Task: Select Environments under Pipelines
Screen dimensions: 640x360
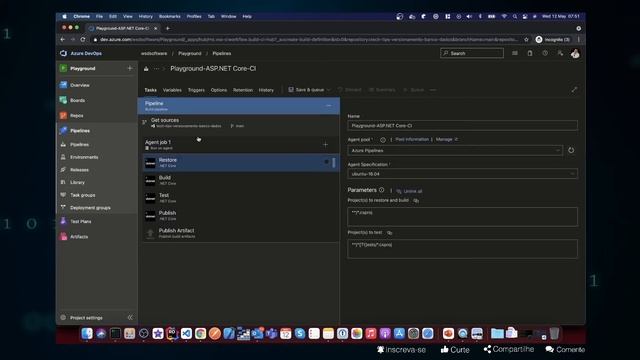Action: (x=84, y=157)
